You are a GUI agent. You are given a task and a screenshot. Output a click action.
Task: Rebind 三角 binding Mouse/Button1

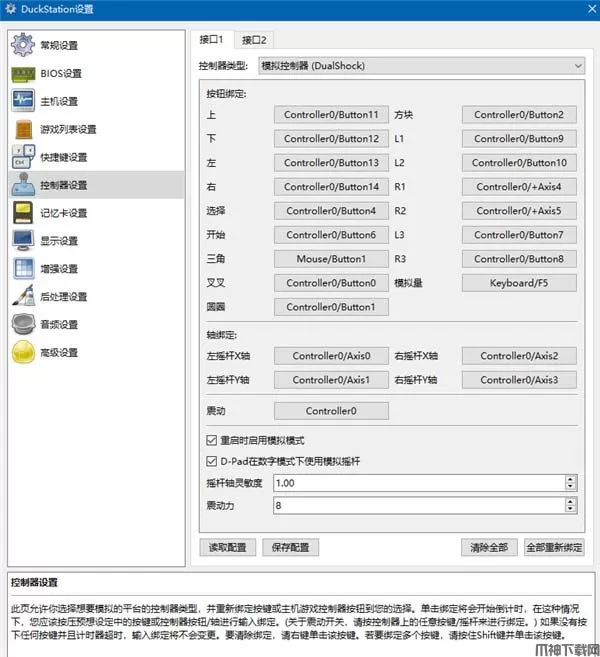point(331,259)
